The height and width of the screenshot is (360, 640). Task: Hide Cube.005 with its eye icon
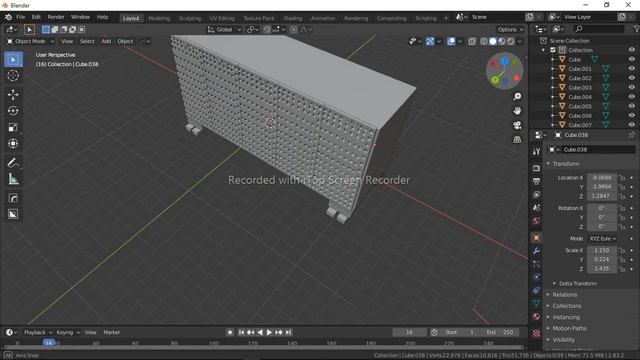pos(631,106)
